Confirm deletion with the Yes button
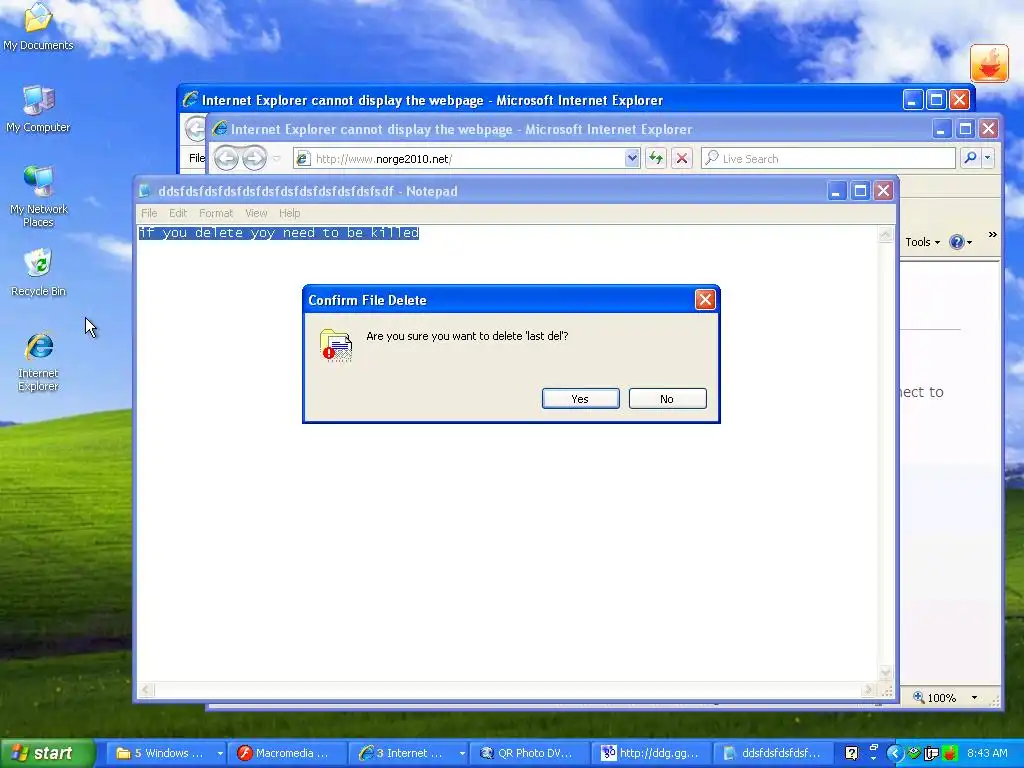 (x=581, y=398)
